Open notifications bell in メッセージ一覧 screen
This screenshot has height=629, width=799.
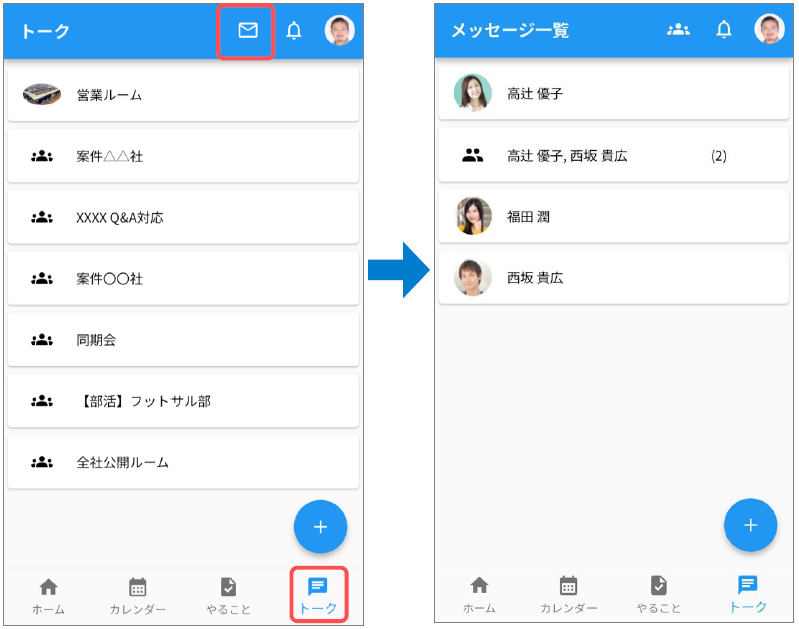click(724, 30)
